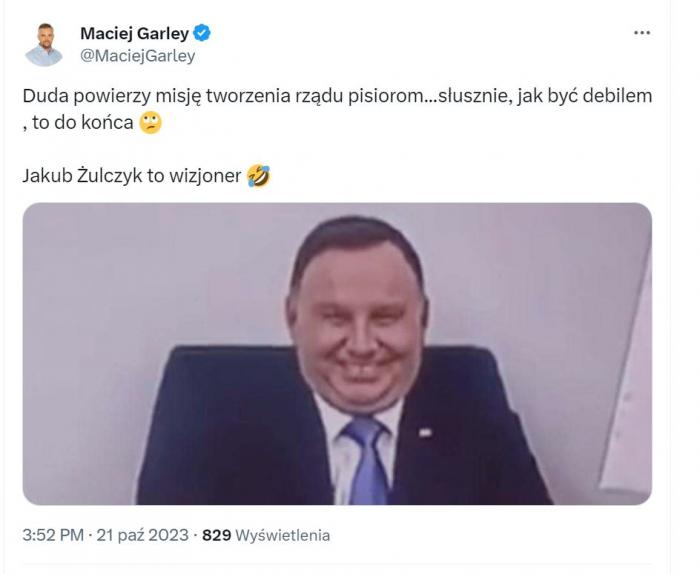Screen dimensions: 700x574
Task: Click the date 21 paź 2023
Action: point(142,535)
